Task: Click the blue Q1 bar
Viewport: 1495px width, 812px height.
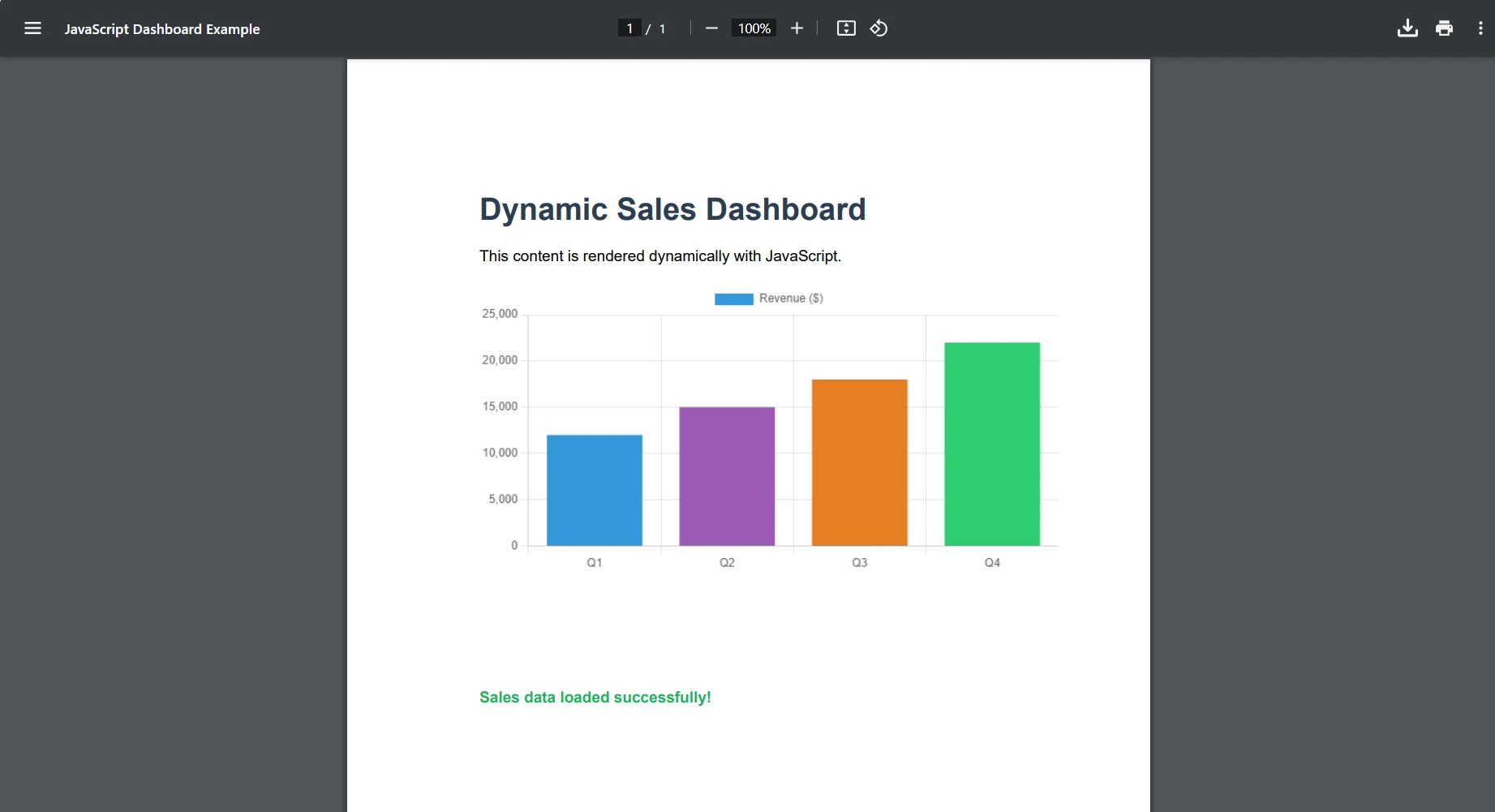Action: tap(595, 490)
